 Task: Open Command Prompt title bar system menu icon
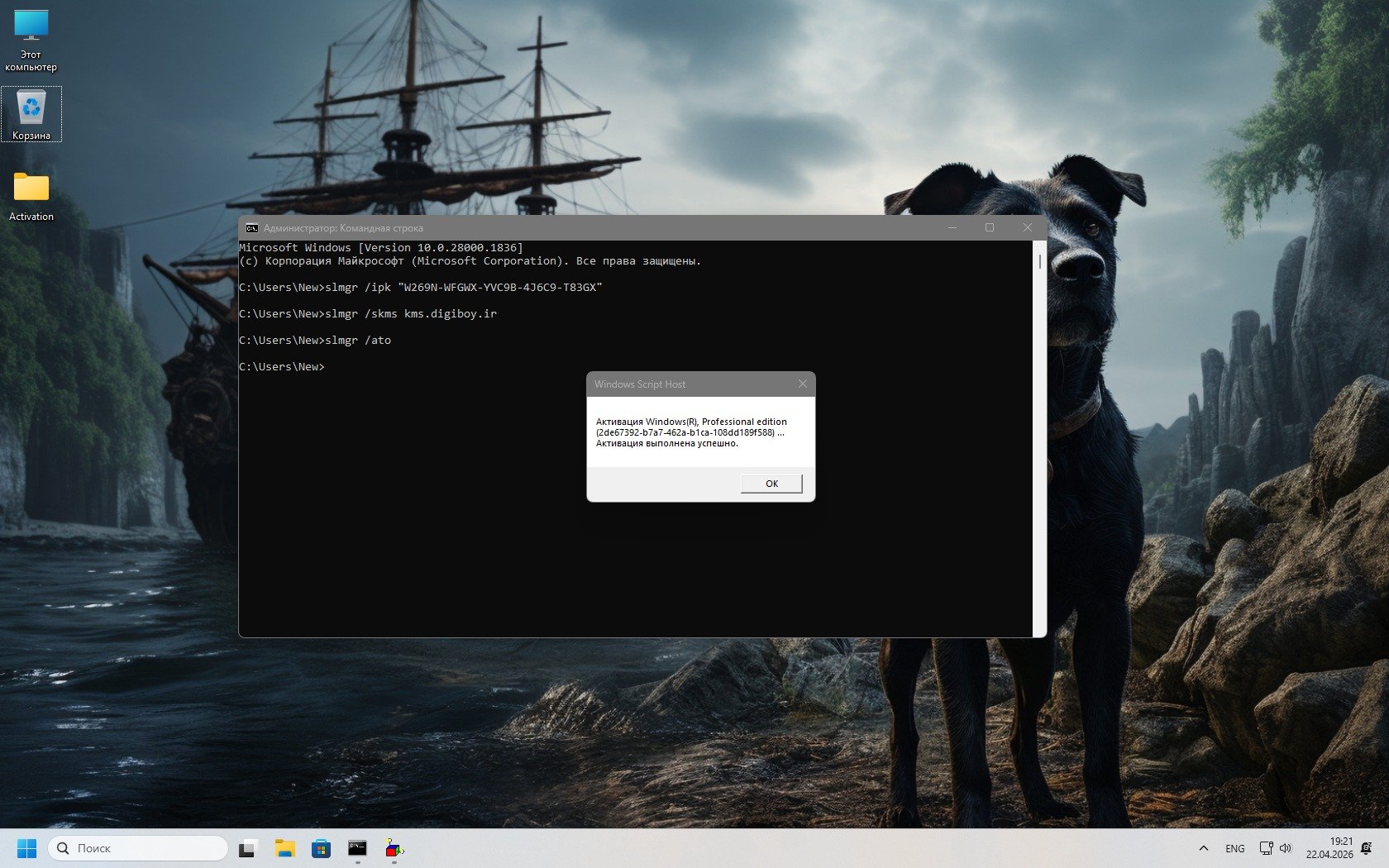coord(251,228)
